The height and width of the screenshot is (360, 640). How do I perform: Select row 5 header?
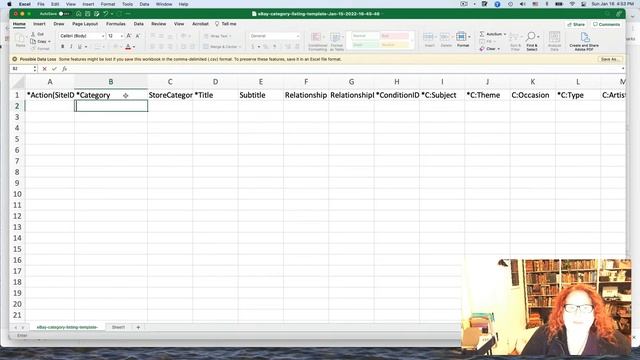tap(17, 139)
